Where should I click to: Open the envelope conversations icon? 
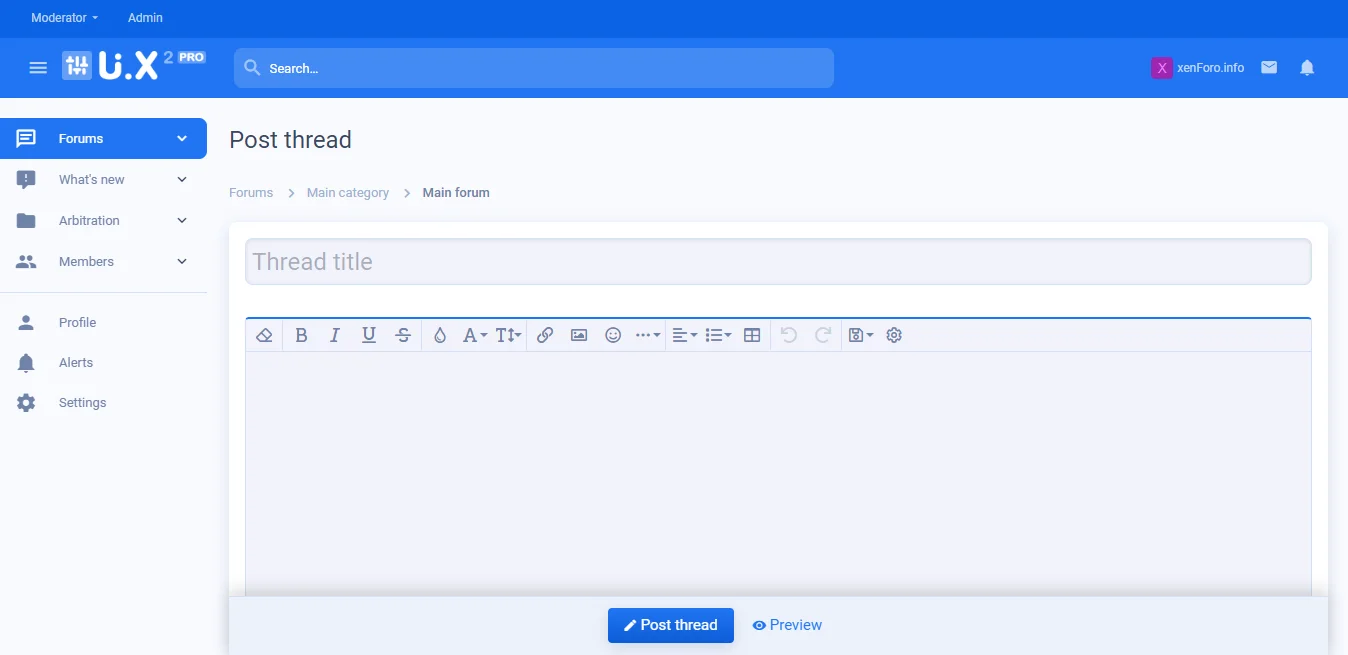pos(1269,68)
